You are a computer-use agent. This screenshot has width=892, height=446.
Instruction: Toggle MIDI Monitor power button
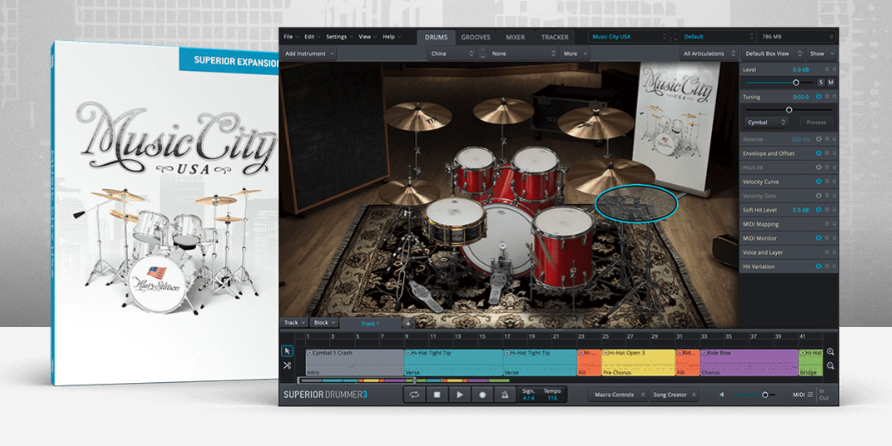tap(819, 238)
